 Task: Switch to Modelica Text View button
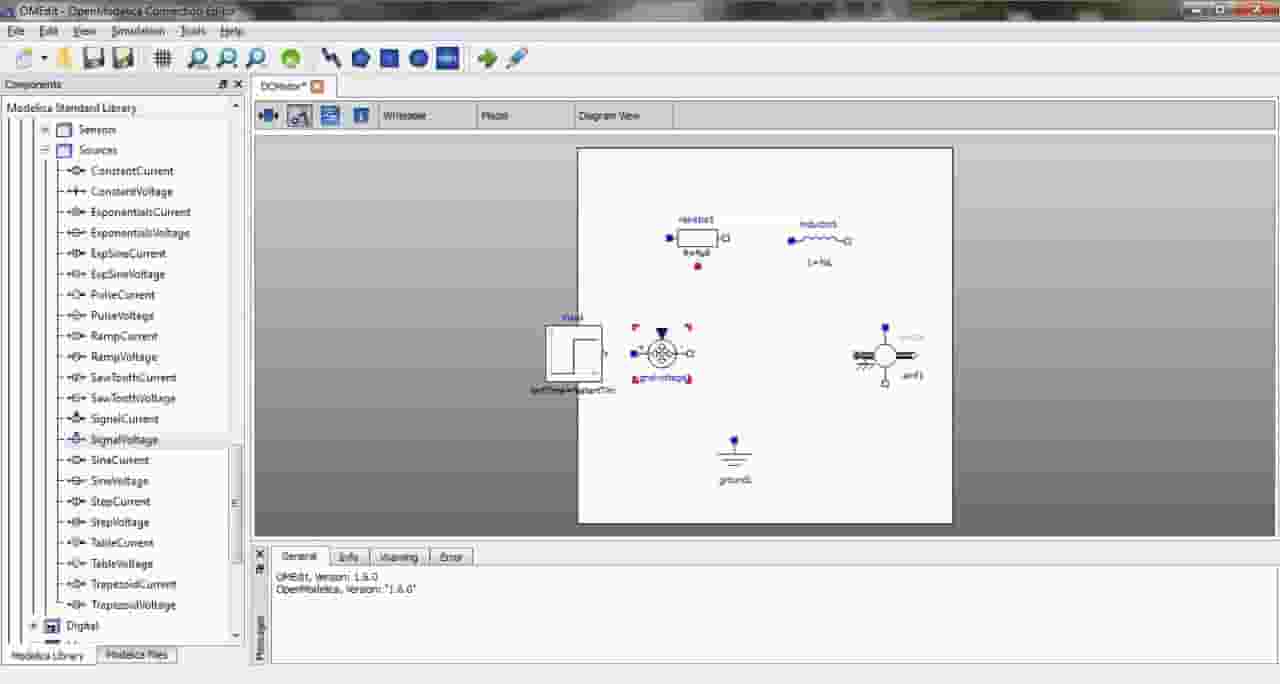[329, 115]
